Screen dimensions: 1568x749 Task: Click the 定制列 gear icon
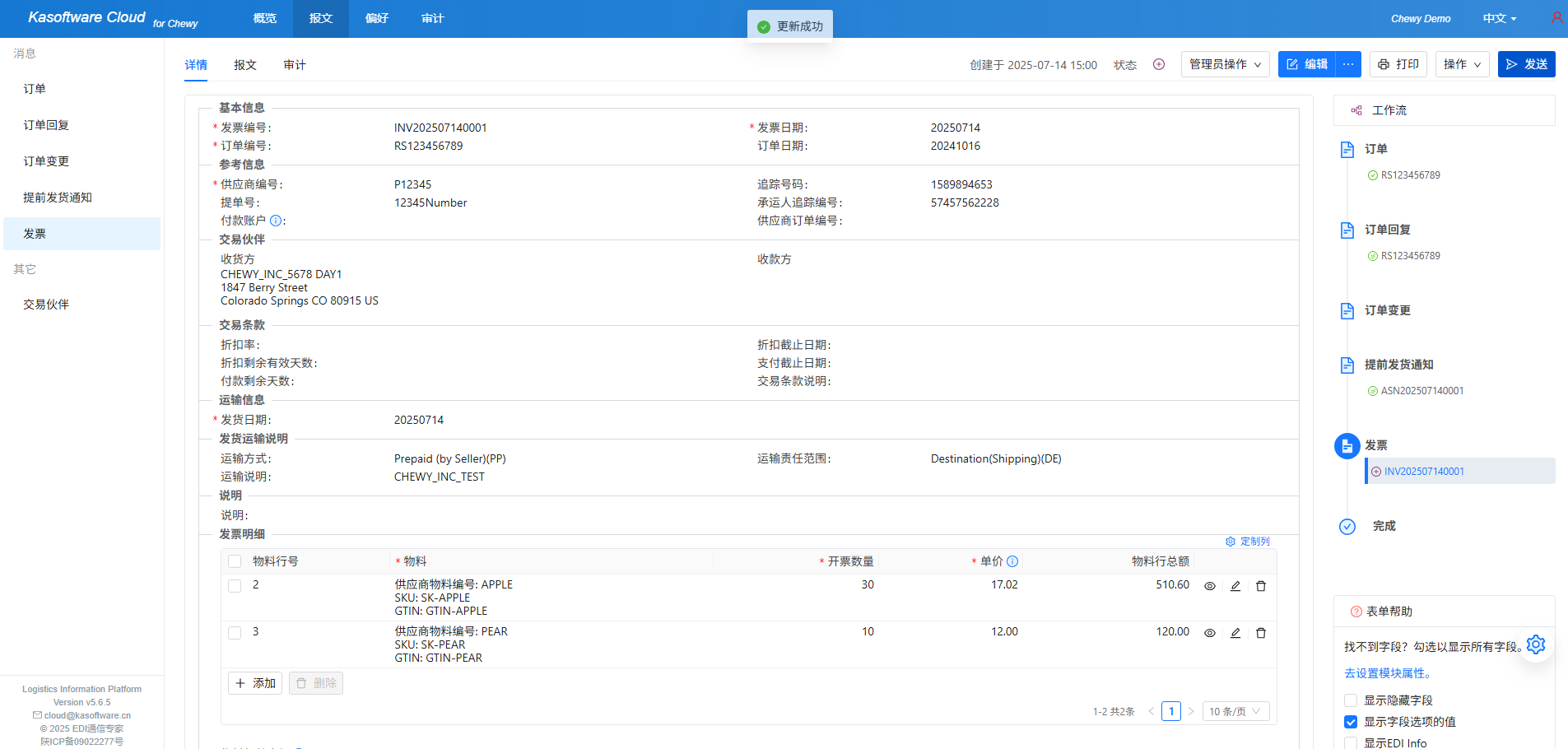pos(1231,542)
